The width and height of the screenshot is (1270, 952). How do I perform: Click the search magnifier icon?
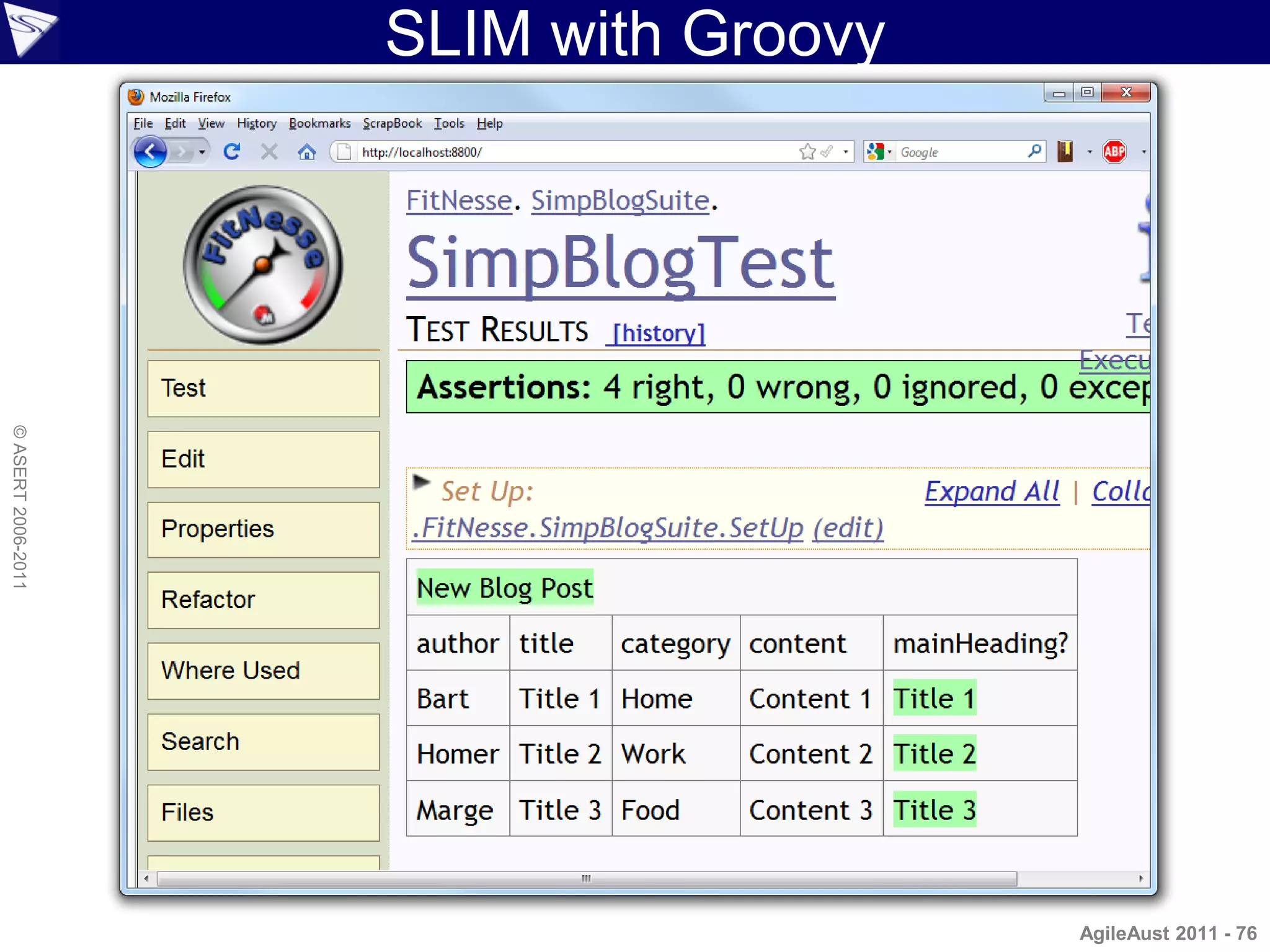(x=1034, y=152)
